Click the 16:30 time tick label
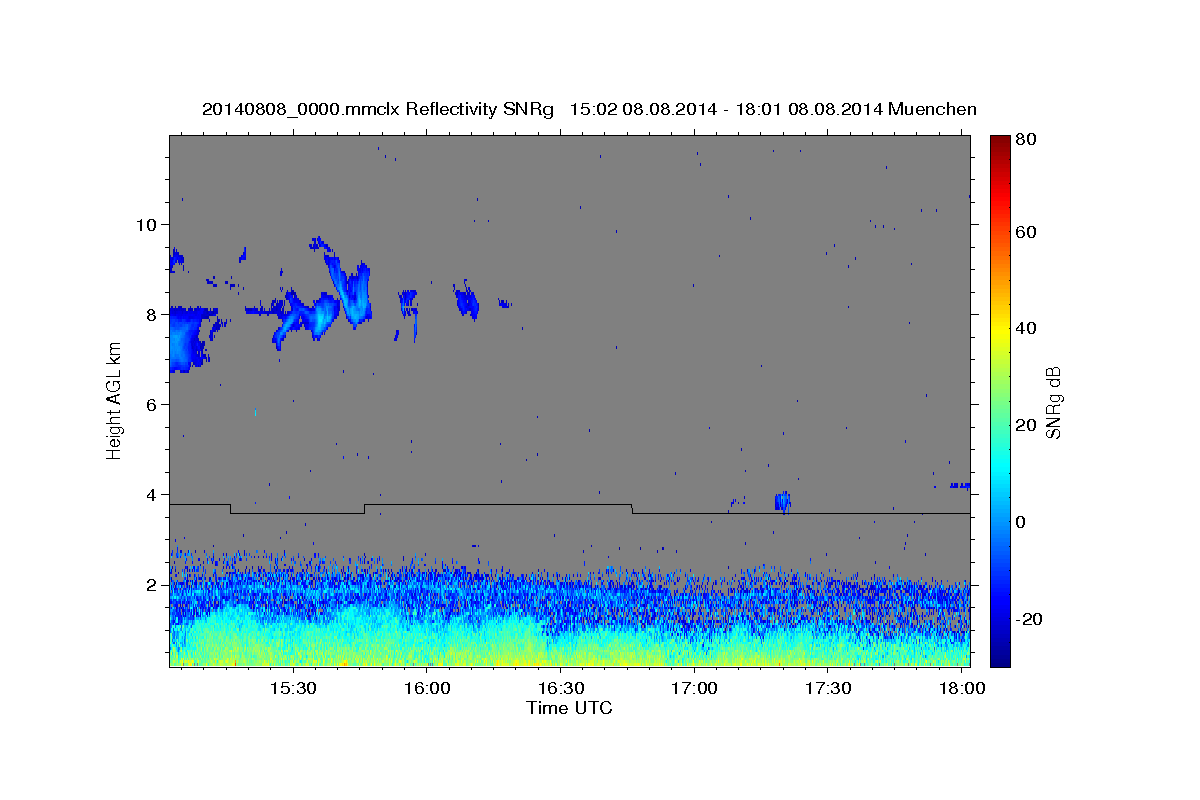1200x800 pixels. click(x=561, y=689)
